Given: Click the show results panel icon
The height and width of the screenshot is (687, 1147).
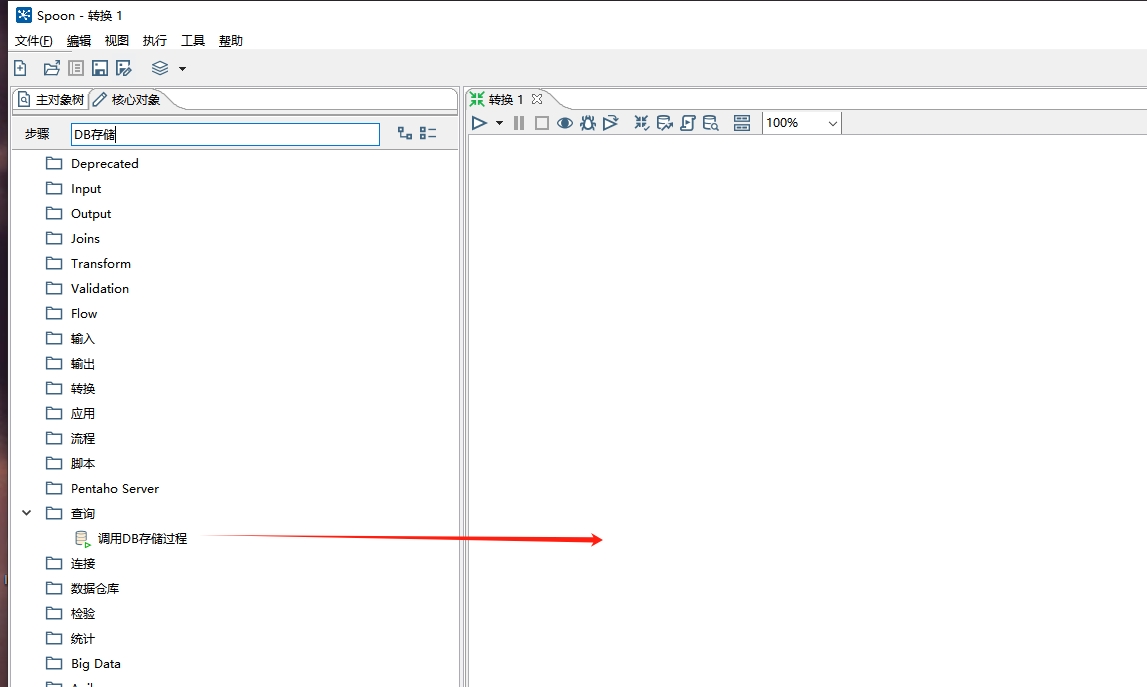Looking at the screenshot, I should coord(742,123).
